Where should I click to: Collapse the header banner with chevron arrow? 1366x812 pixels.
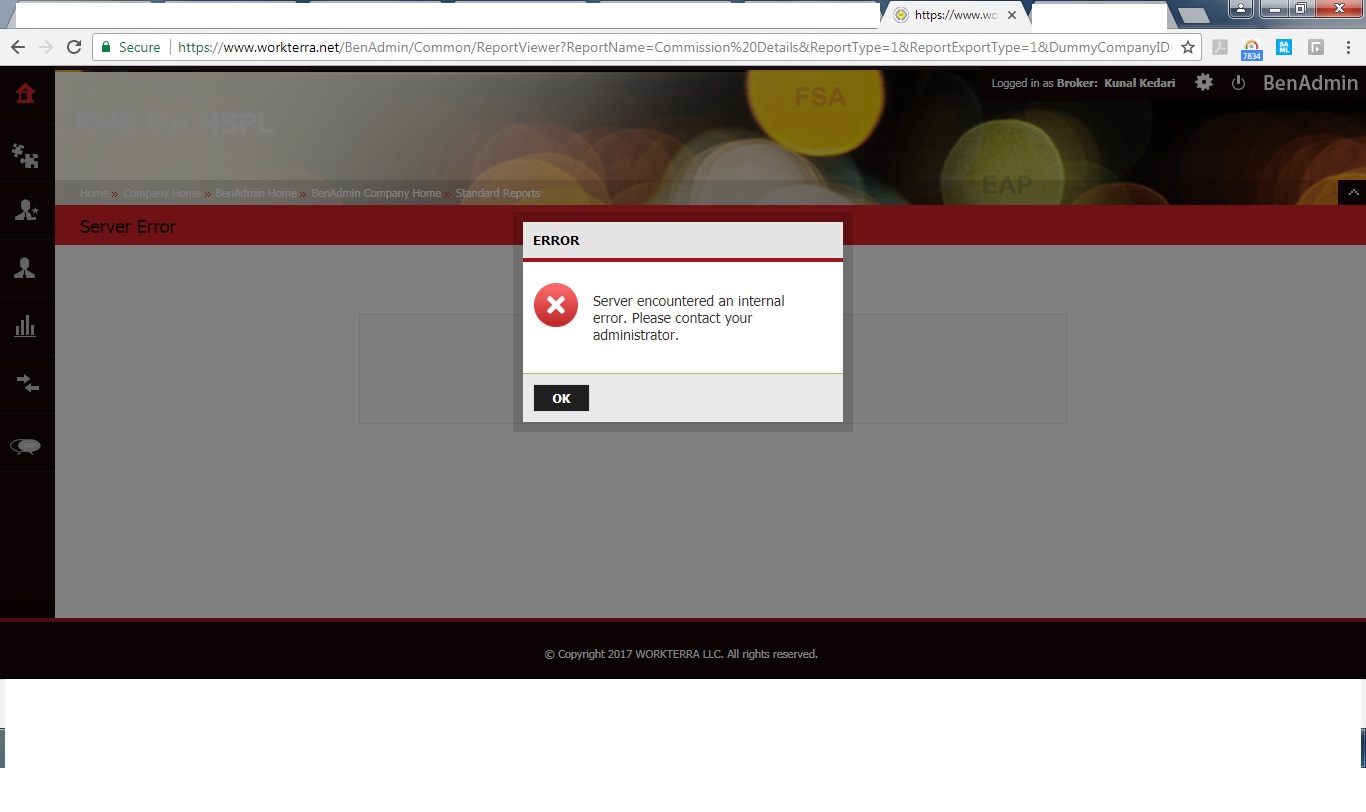(1352, 192)
